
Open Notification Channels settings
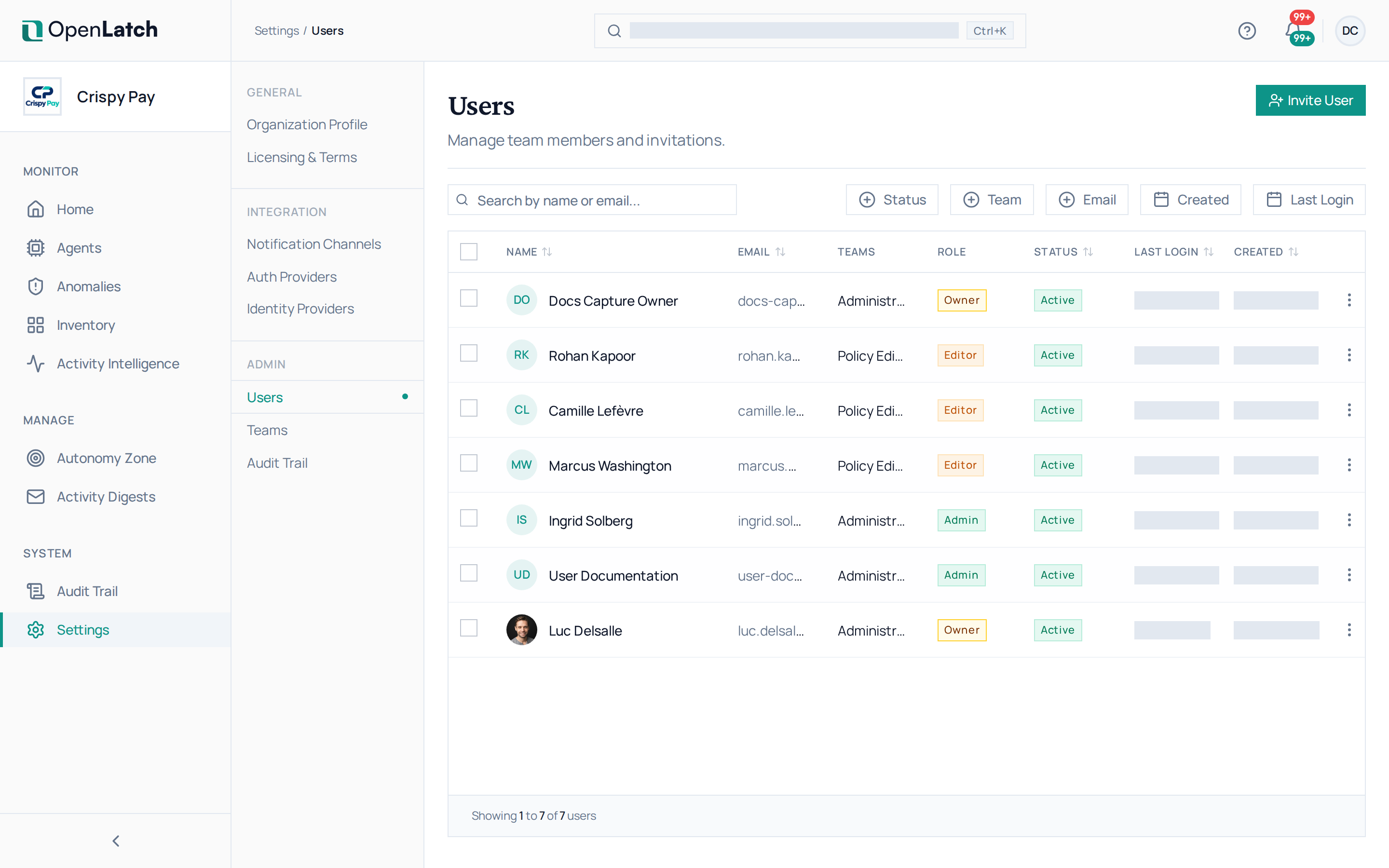[313, 244]
